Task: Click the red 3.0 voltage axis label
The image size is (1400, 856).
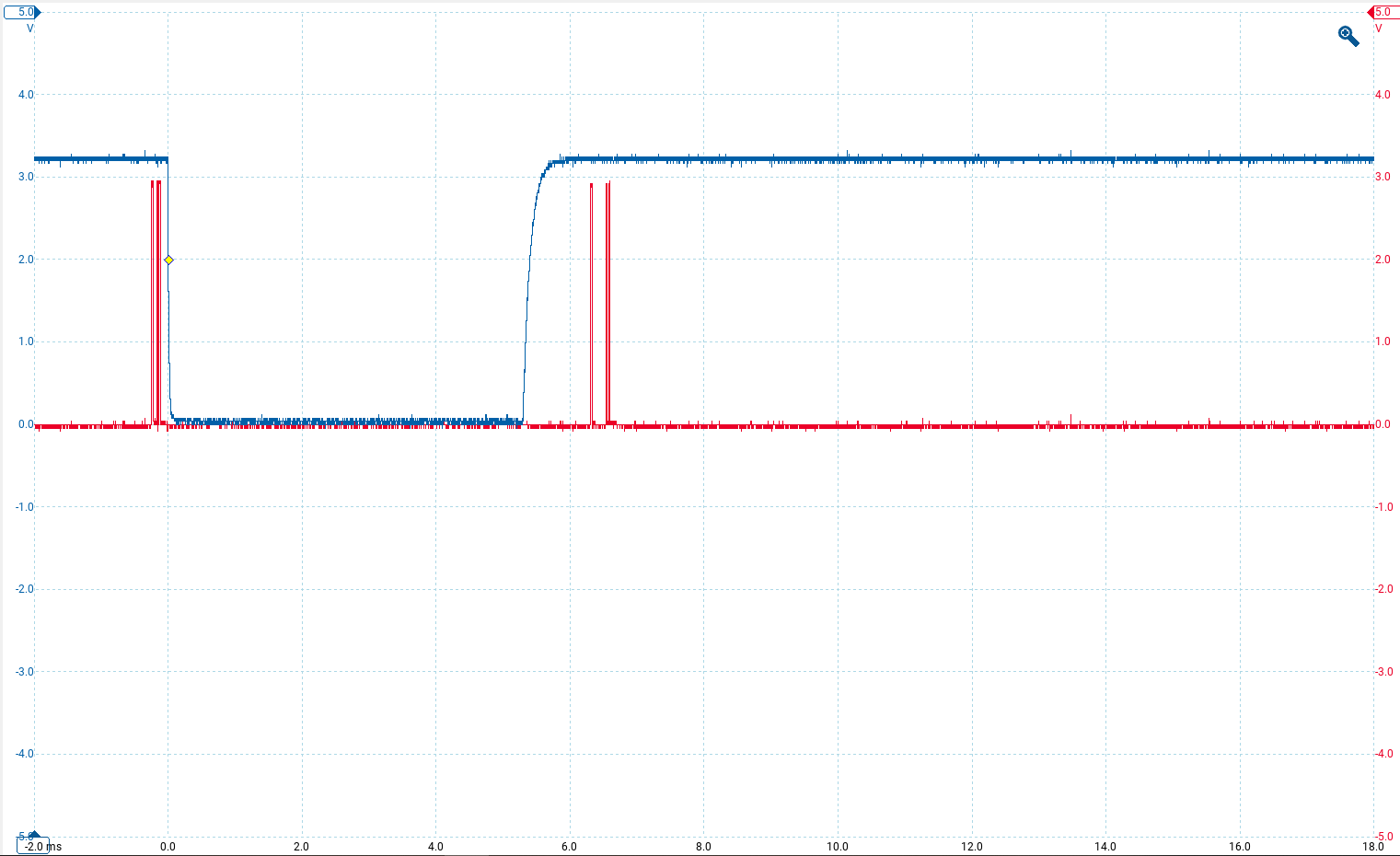Action: click(1383, 177)
